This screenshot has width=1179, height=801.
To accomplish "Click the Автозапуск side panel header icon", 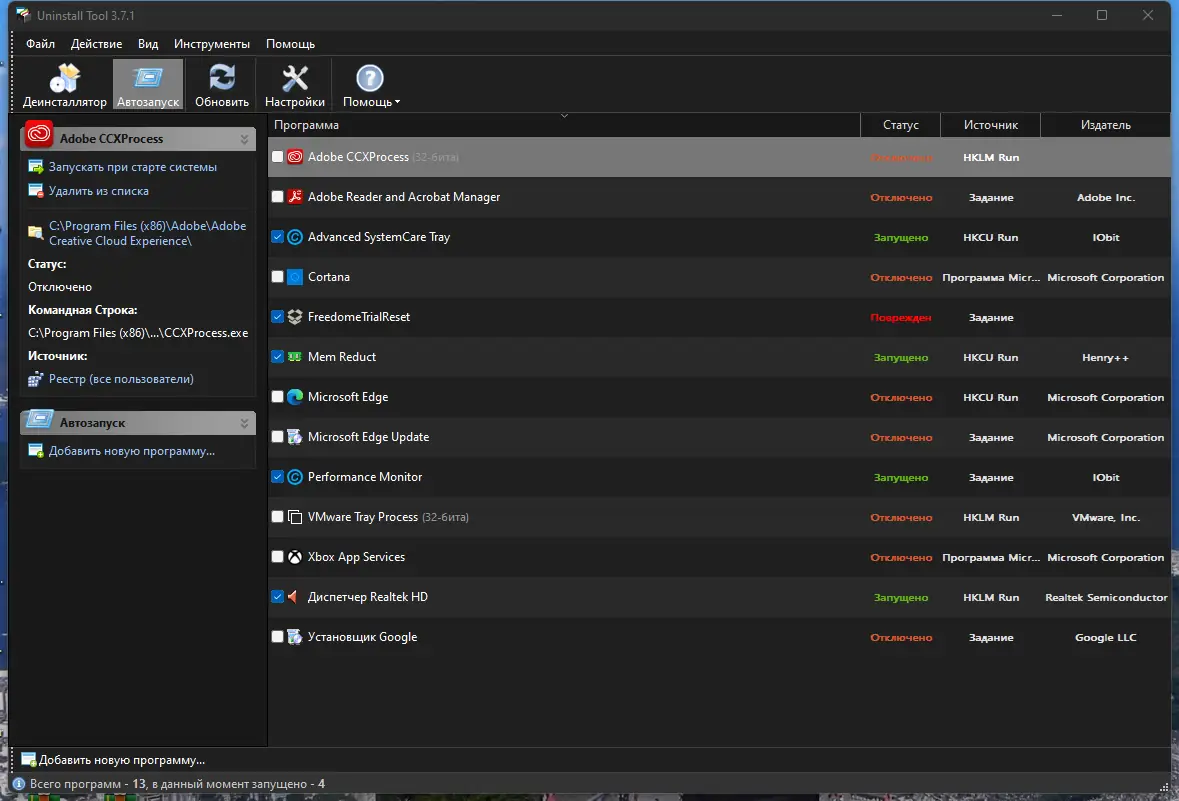I will click(x=40, y=419).
